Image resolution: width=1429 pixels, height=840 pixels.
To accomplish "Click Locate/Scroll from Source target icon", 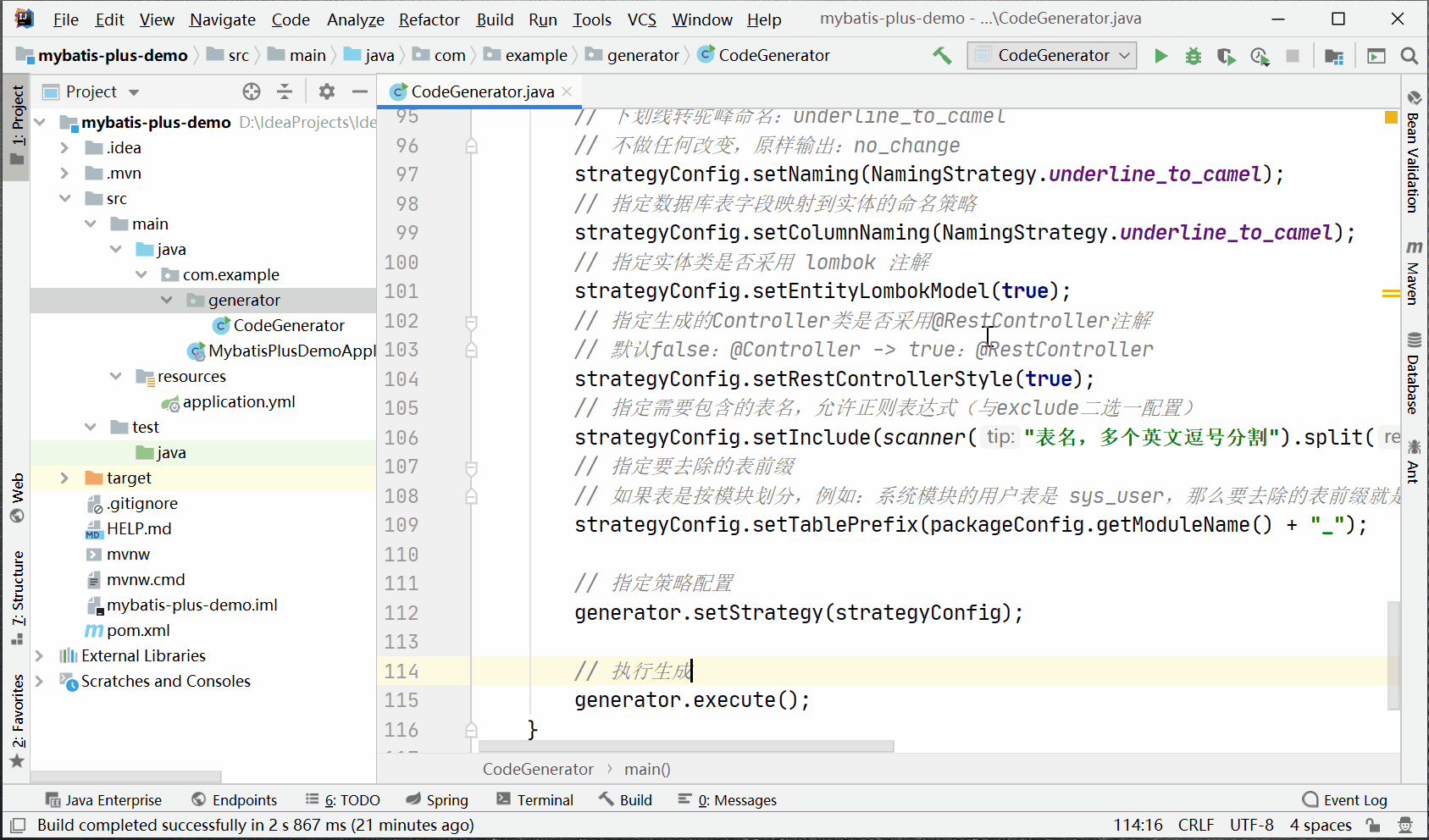I will (x=252, y=91).
